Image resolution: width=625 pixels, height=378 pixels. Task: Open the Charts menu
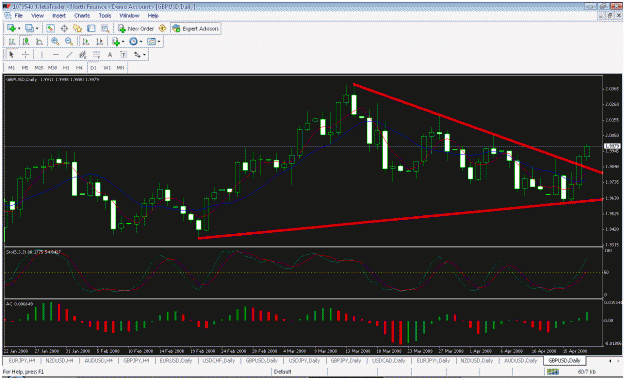[x=82, y=16]
